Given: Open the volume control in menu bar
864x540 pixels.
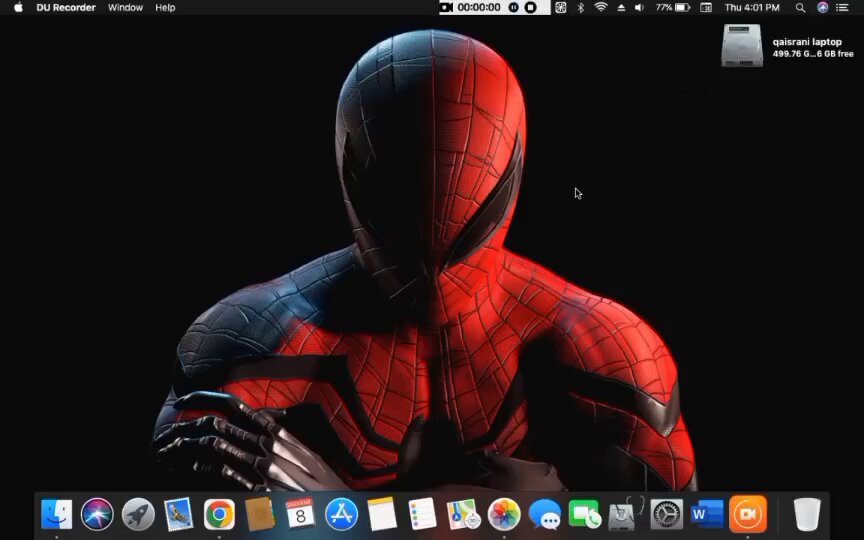Looking at the screenshot, I should click(639, 8).
